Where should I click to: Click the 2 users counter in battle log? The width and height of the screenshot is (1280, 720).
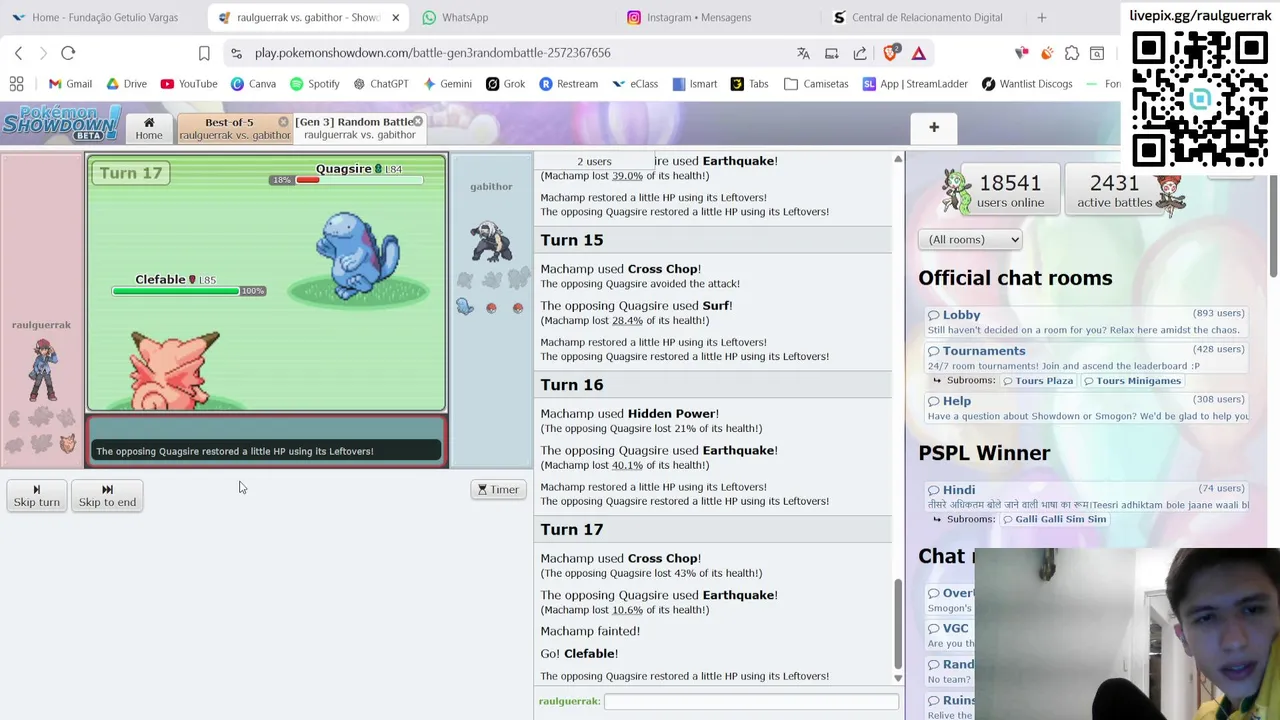click(x=594, y=161)
